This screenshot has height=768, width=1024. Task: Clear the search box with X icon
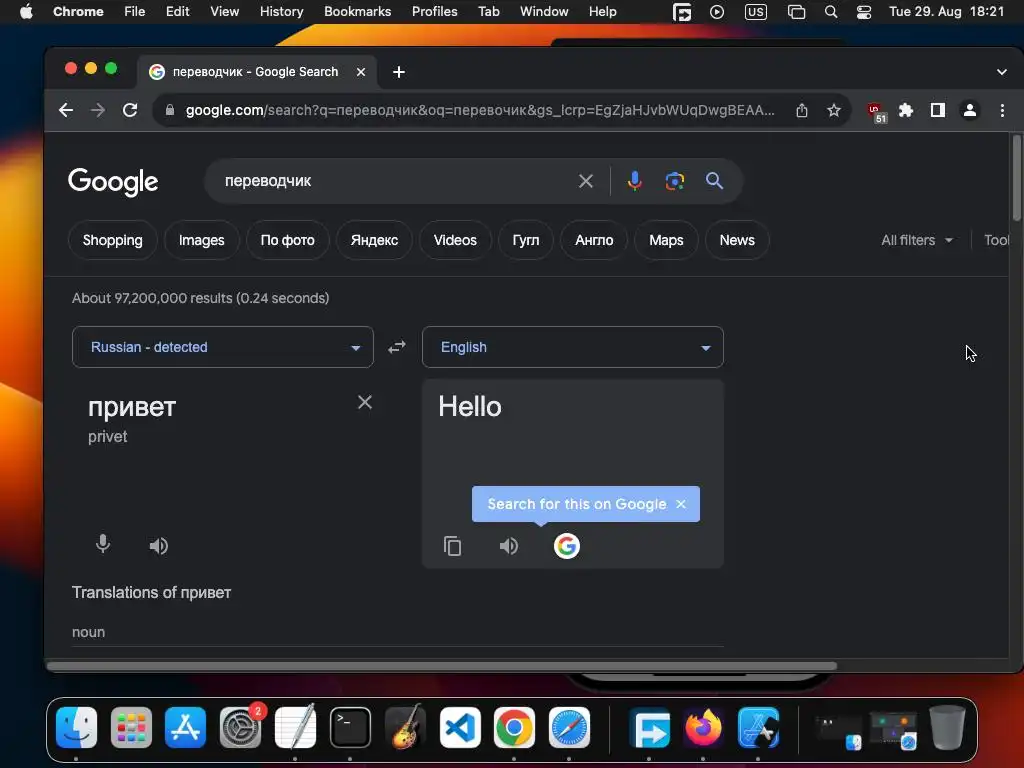(586, 181)
